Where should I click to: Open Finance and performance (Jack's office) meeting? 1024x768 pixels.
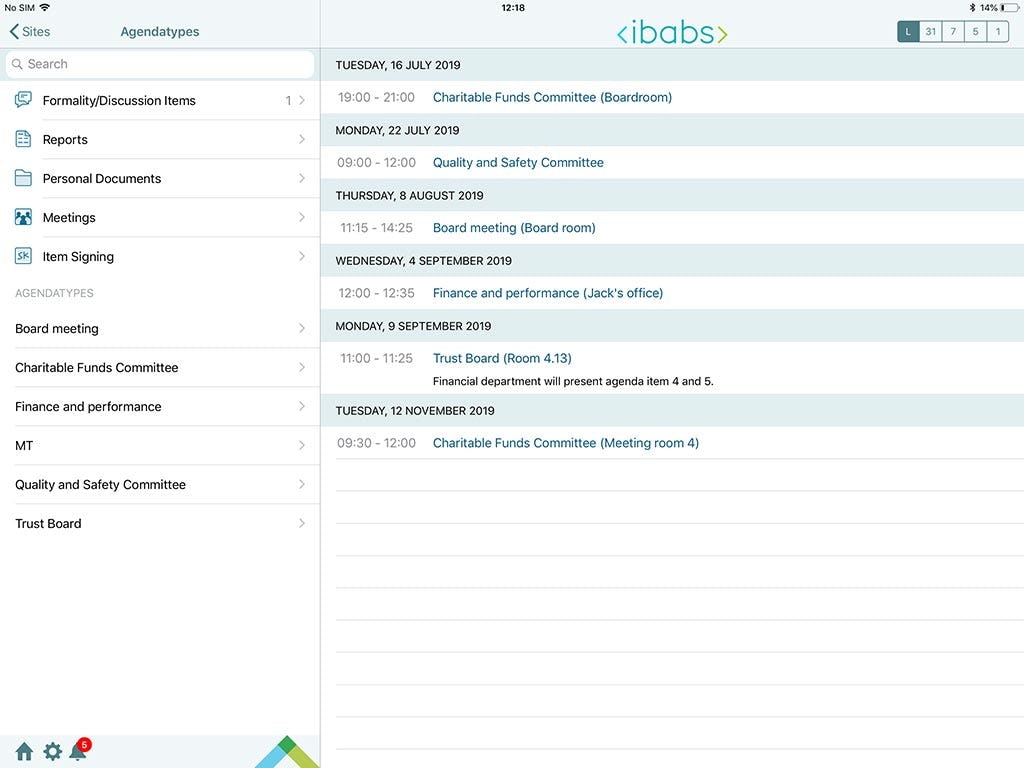(547, 293)
